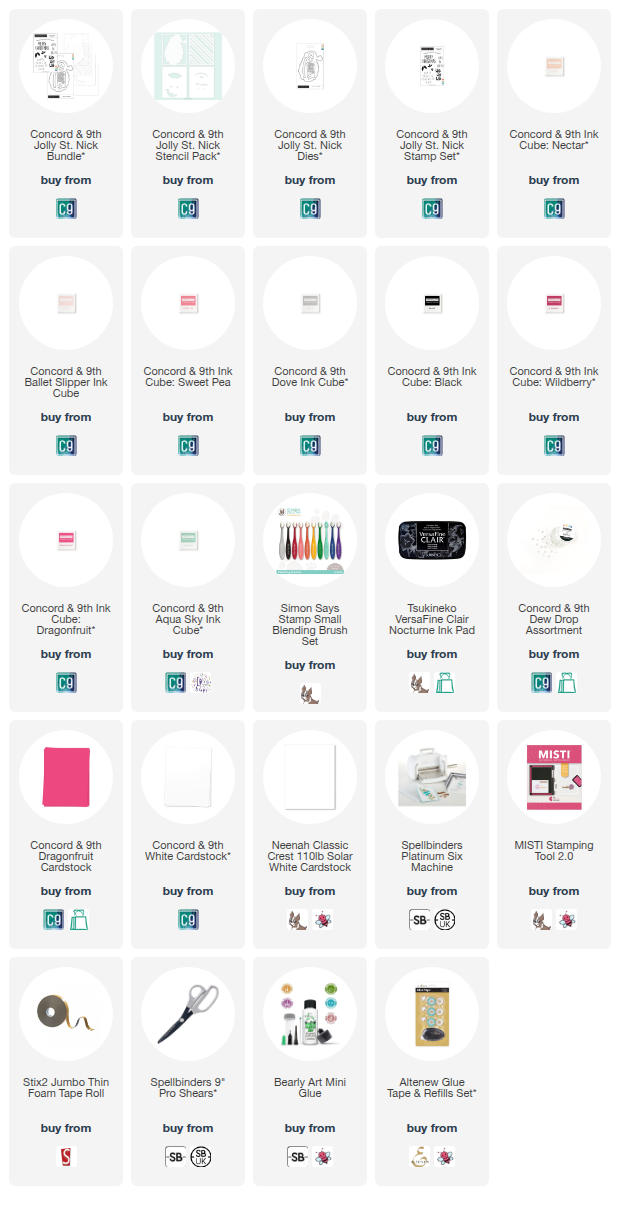This screenshot has width=620, height=1207.
Task: Click the Stix2 store icon under Foam Tape Roll
Action: point(66,1157)
